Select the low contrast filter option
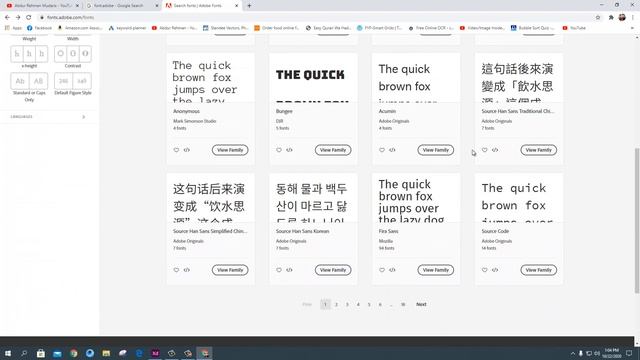The image size is (640, 360). [60, 54]
